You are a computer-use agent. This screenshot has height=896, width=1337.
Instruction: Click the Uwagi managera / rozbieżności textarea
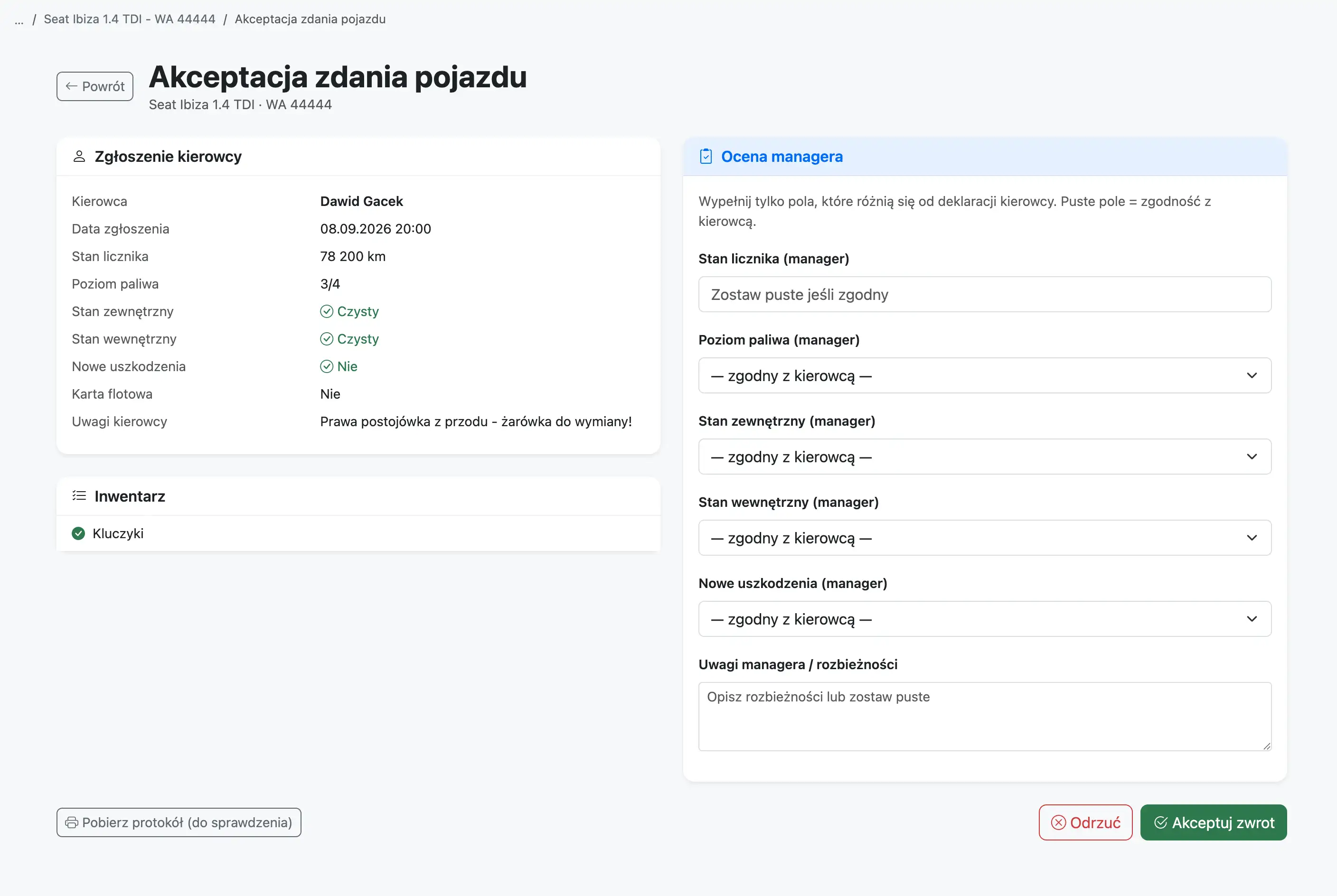[984, 717]
